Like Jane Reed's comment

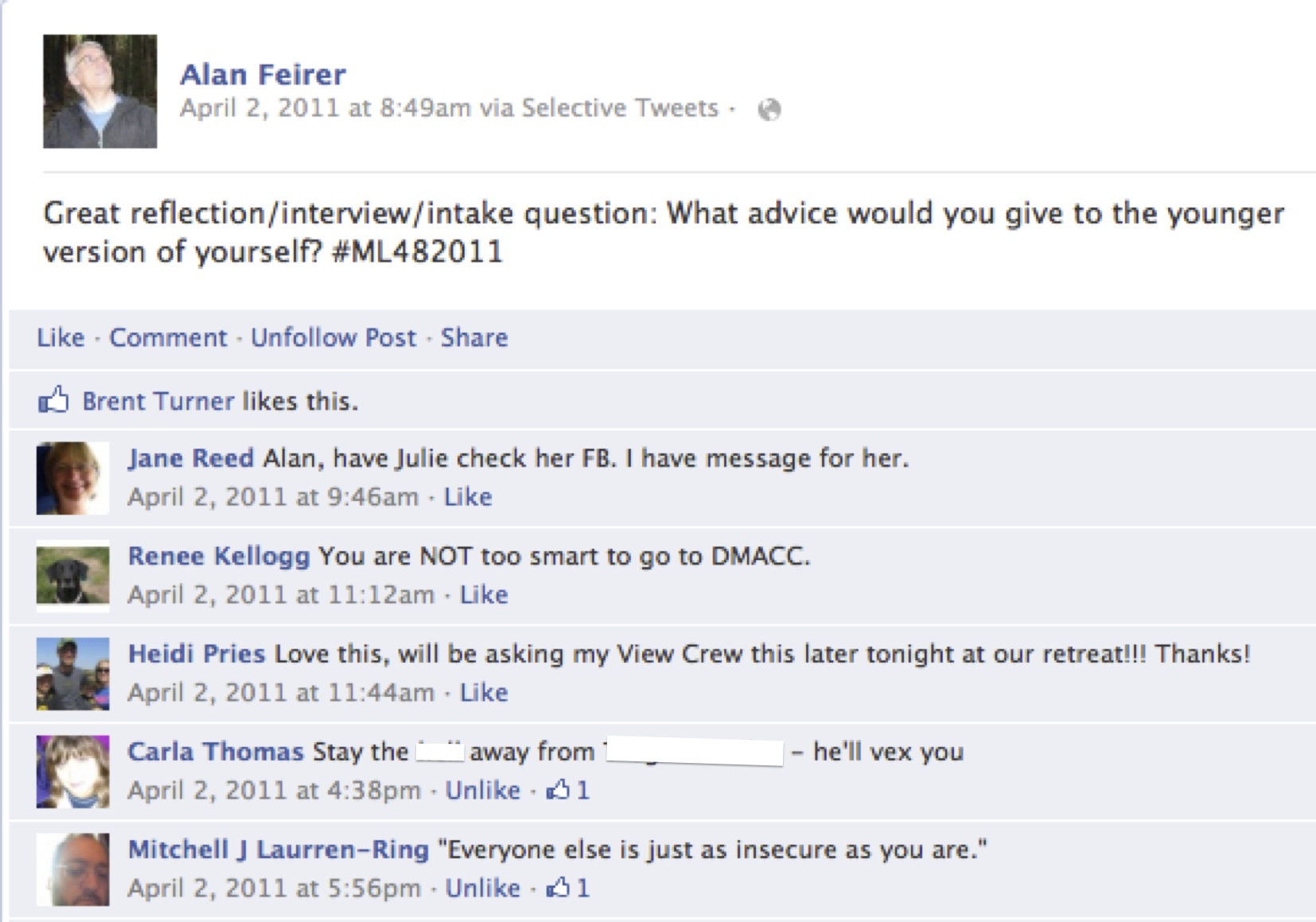[x=468, y=497]
